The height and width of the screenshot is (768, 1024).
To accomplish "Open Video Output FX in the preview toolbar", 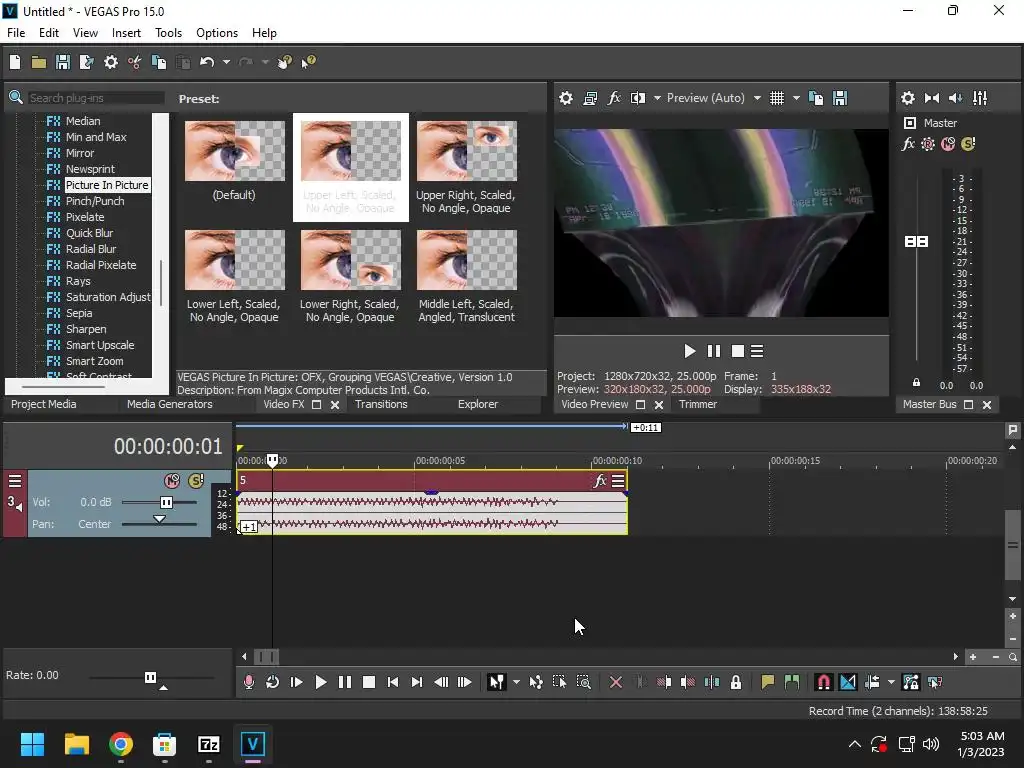I will 614,98.
